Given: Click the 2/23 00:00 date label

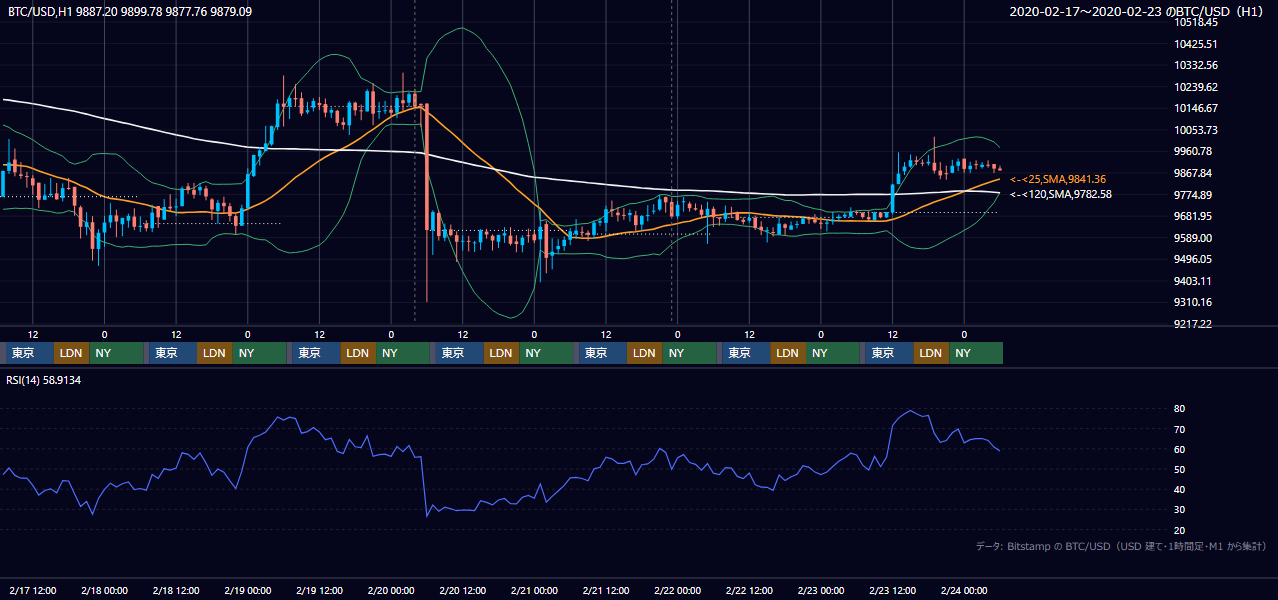Looking at the screenshot, I should tap(820, 590).
